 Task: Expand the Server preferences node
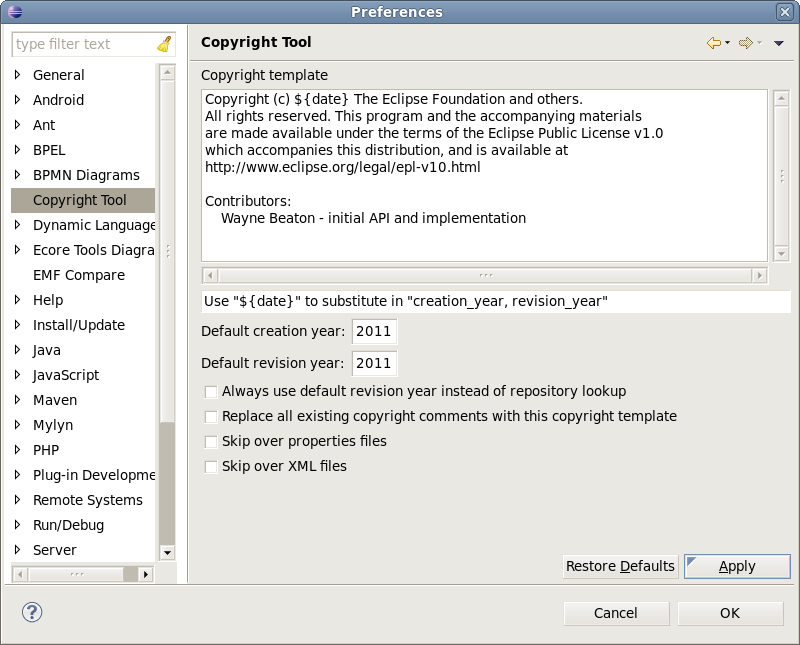click(17, 550)
